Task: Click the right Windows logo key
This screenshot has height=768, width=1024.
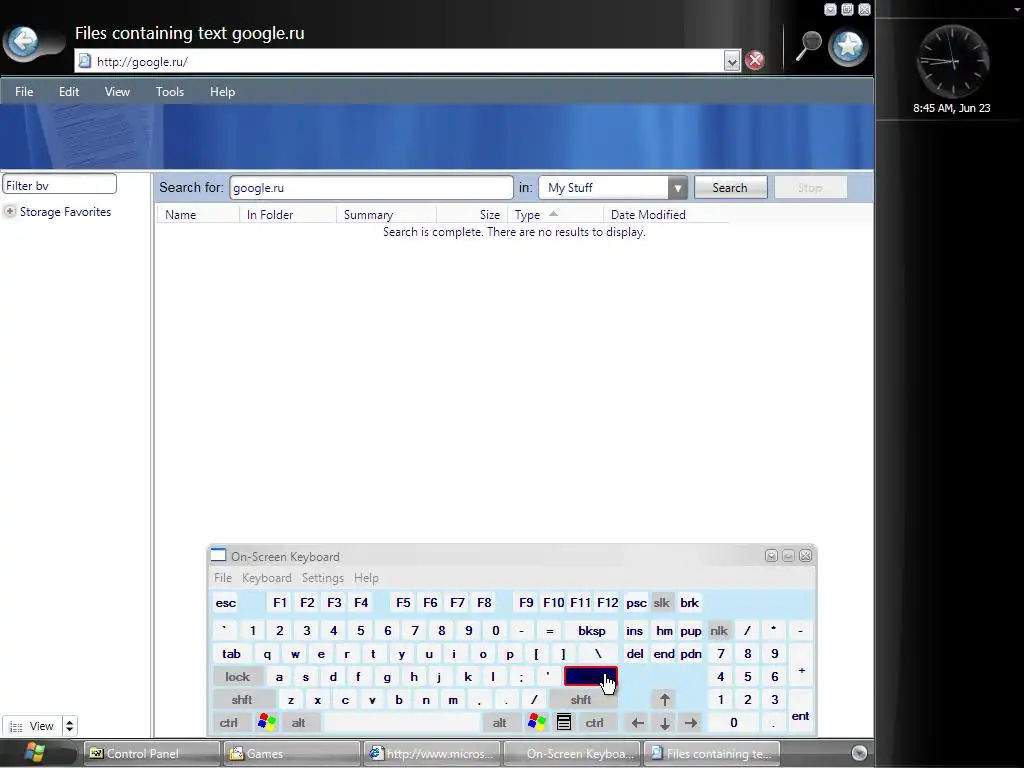Action: click(x=537, y=723)
